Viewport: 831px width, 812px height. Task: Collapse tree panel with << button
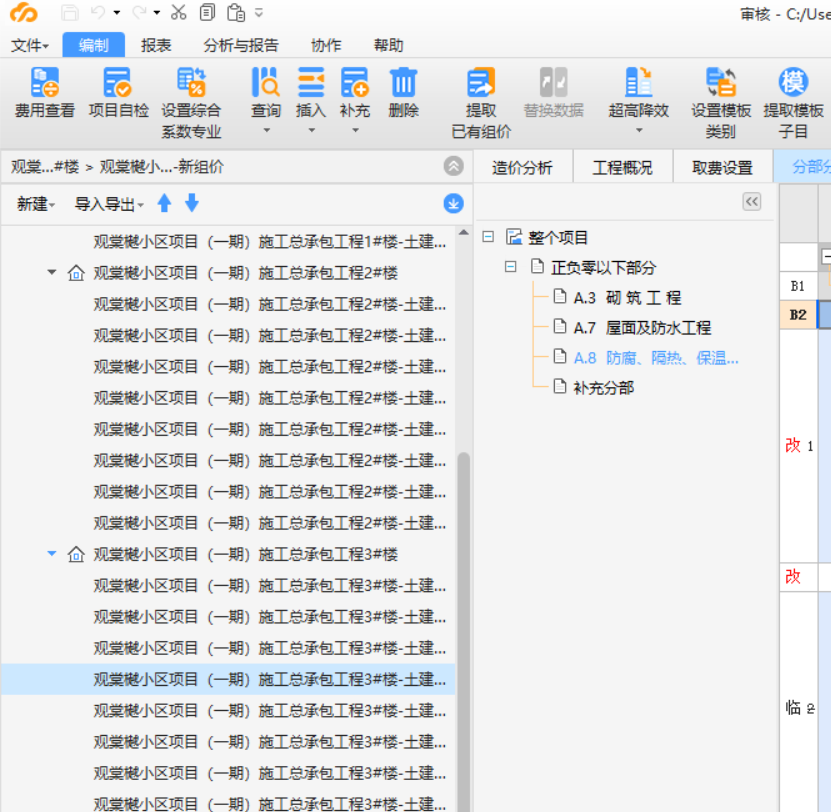point(752,202)
